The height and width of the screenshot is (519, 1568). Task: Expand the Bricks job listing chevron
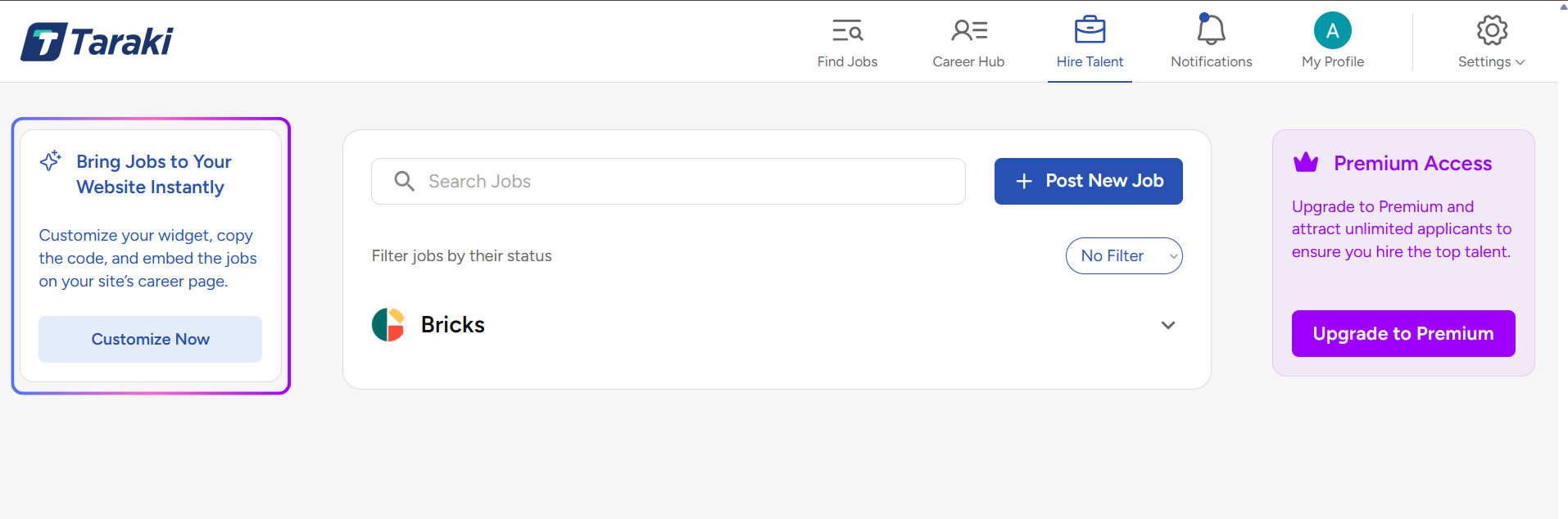tap(1167, 325)
